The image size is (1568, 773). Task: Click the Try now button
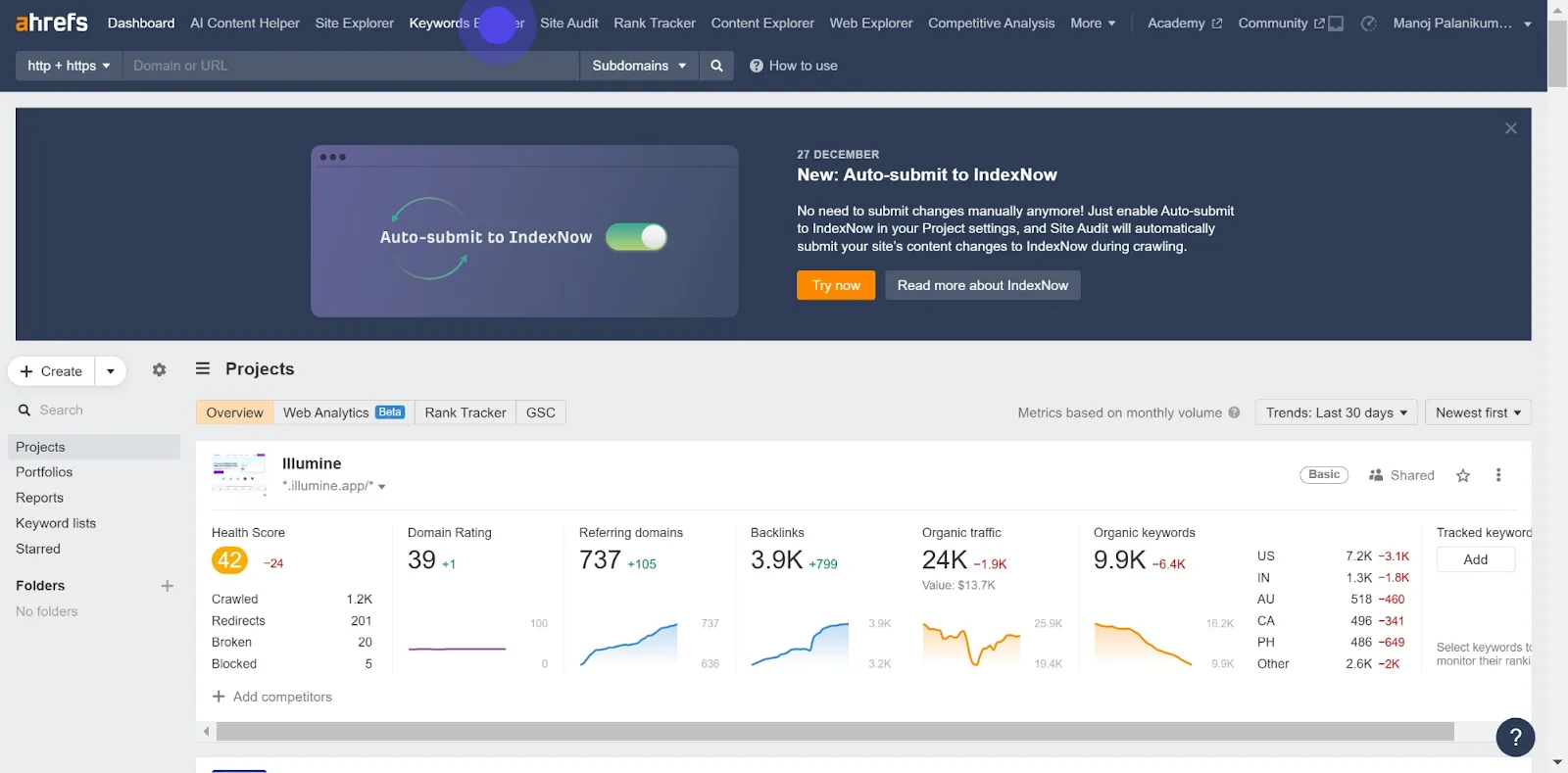(836, 285)
